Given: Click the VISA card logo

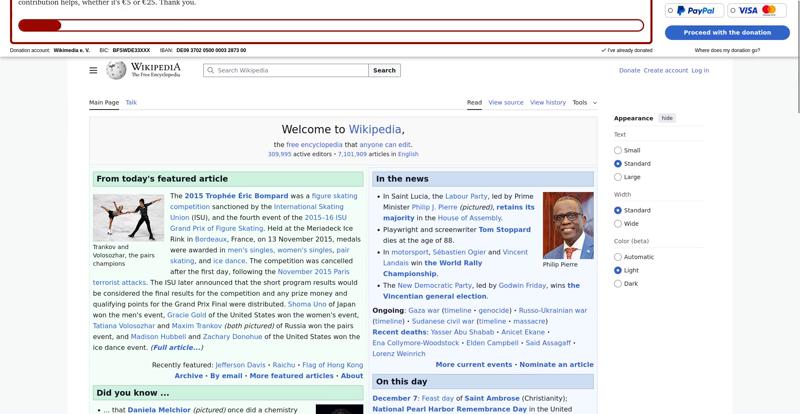Looking at the screenshot, I should point(748,11).
